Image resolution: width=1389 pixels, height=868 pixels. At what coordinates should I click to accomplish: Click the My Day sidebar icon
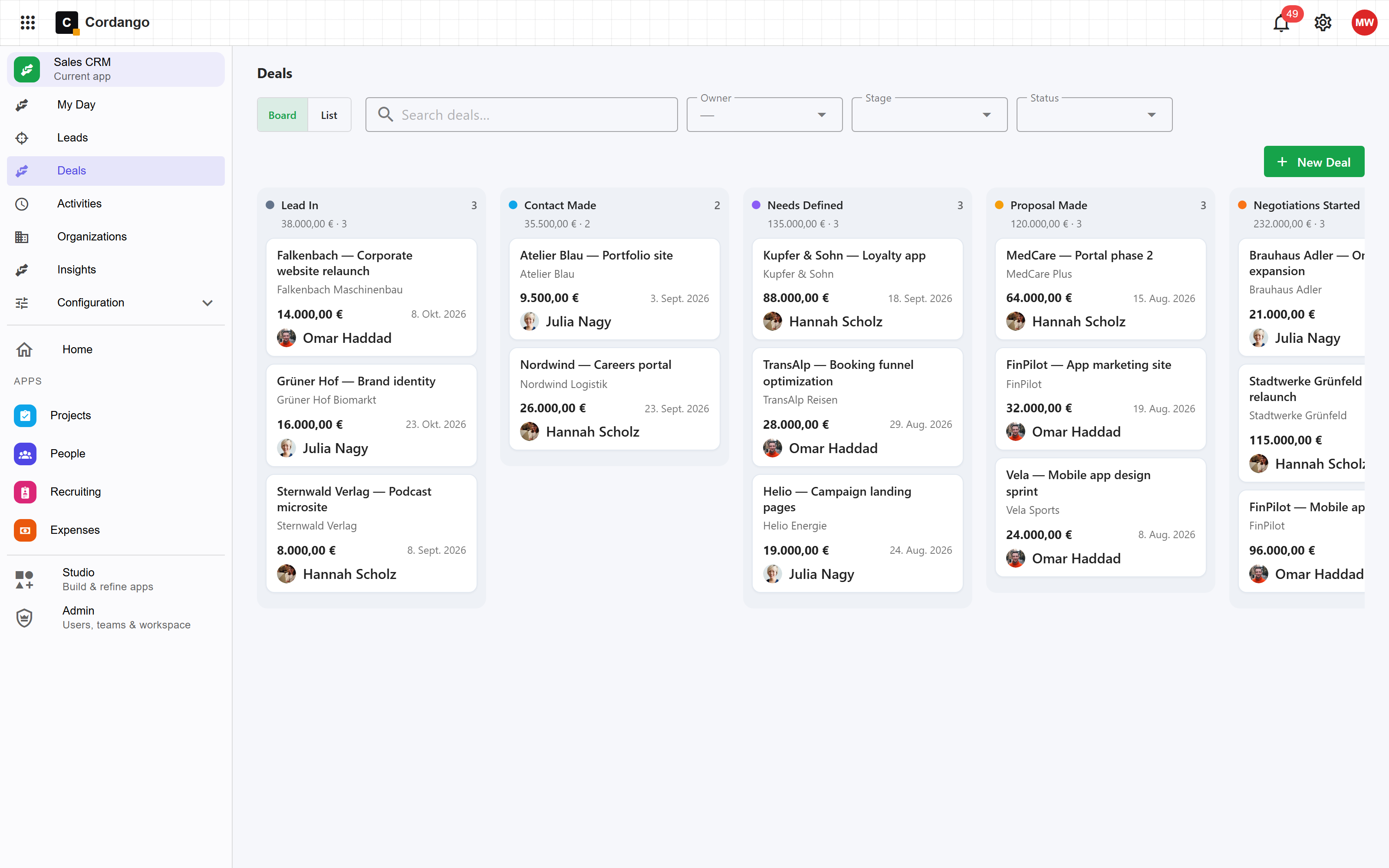[22, 105]
